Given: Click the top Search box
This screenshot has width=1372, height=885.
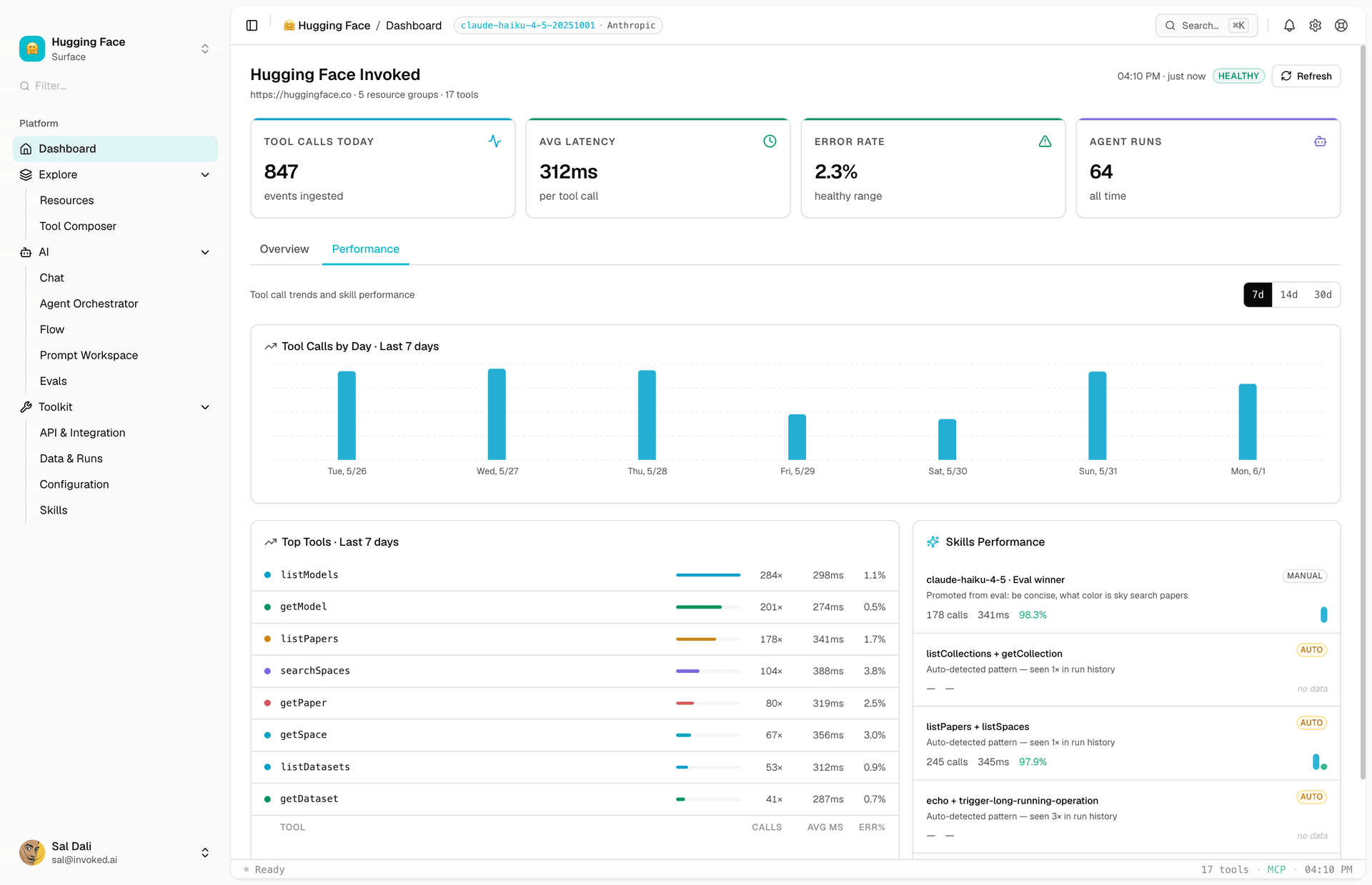Looking at the screenshot, I should click(1206, 26).
